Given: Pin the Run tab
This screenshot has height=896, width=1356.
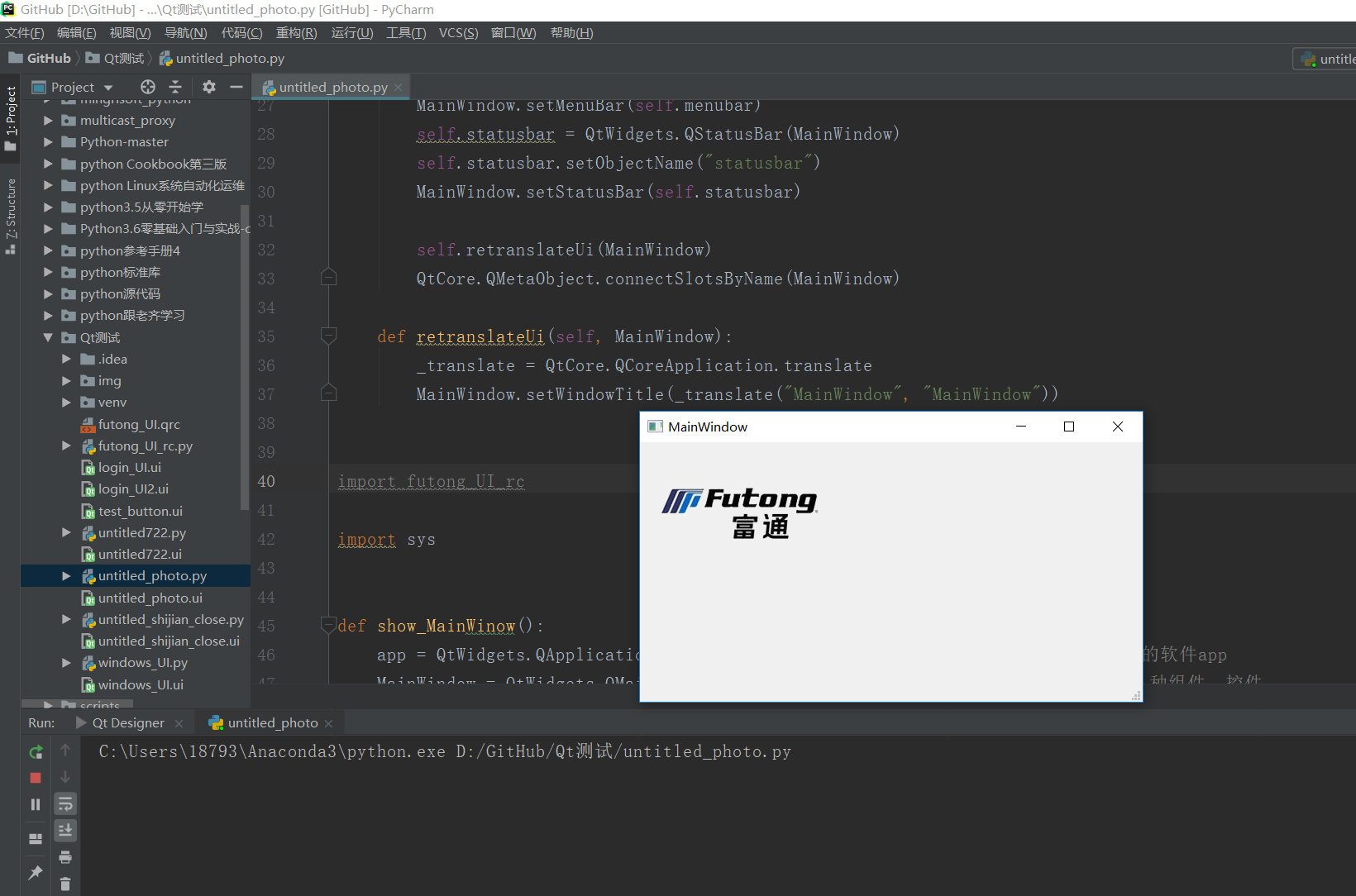Looking at the screenshot, I should (x=36, y=872).
